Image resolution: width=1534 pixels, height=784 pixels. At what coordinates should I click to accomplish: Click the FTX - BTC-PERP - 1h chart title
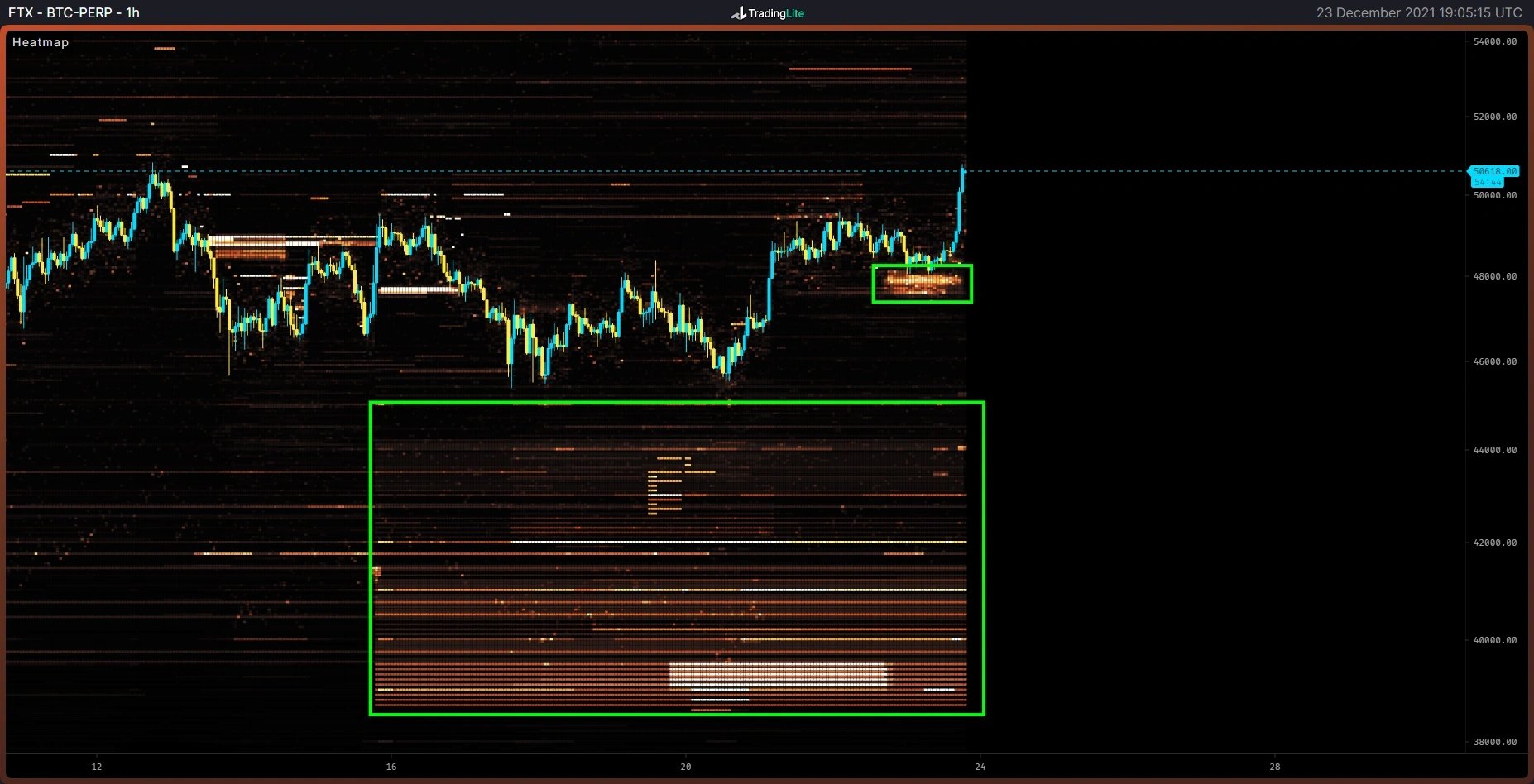pyautogui.click(x=74, y=12)
